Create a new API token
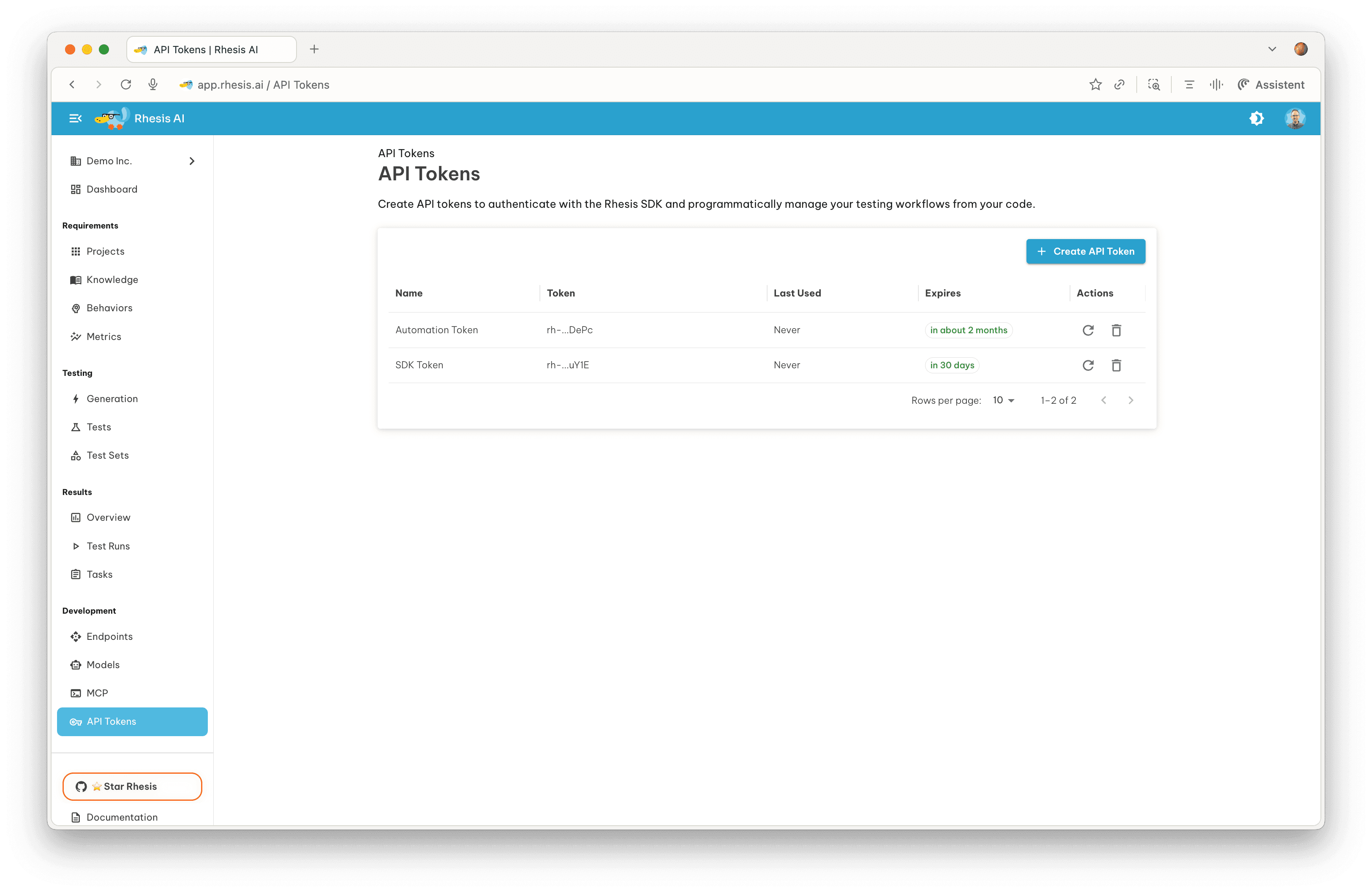The width and height of the screenshot is (1372, 892). point(1086,251)
